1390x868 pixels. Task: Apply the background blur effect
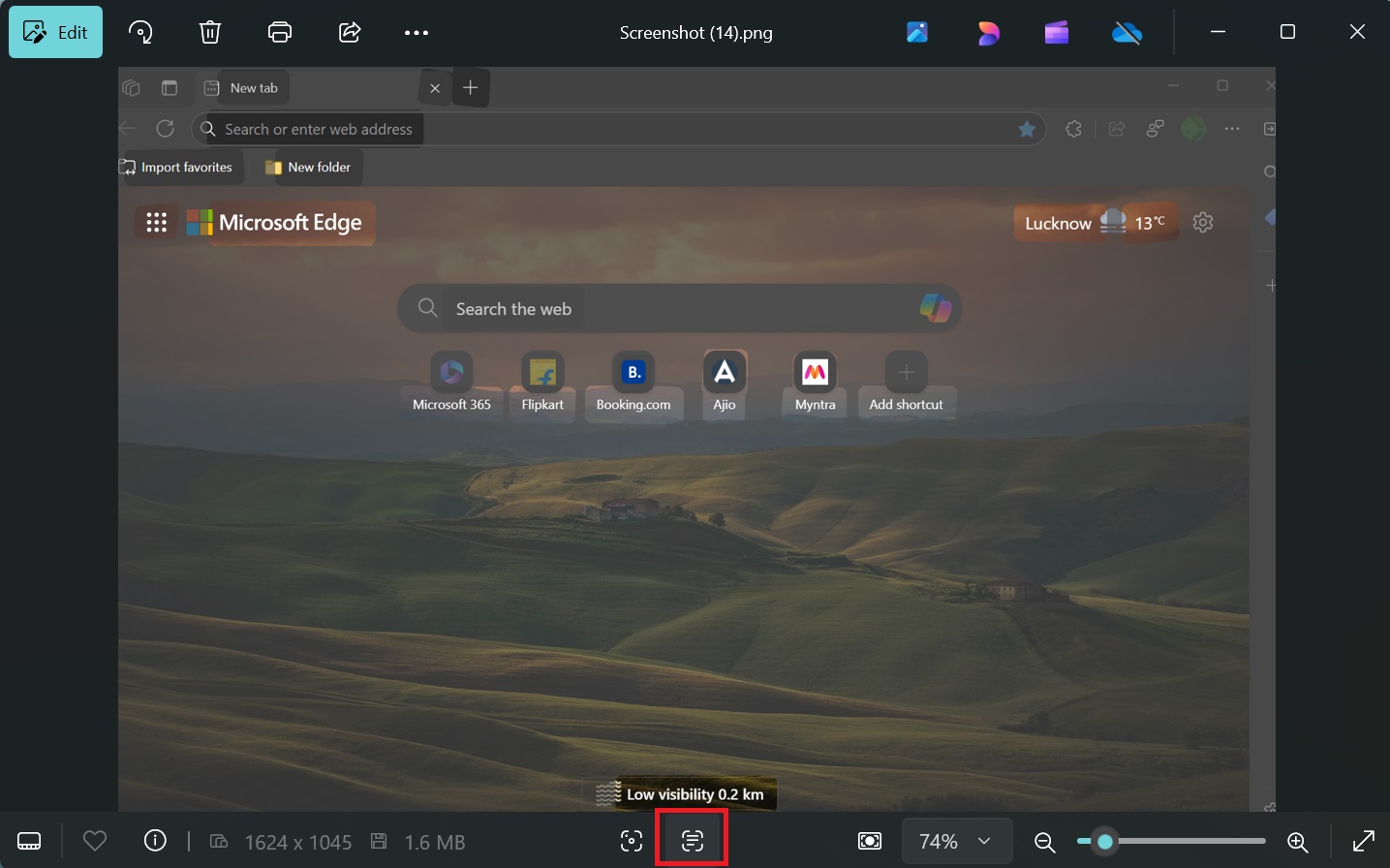point(869,841)
